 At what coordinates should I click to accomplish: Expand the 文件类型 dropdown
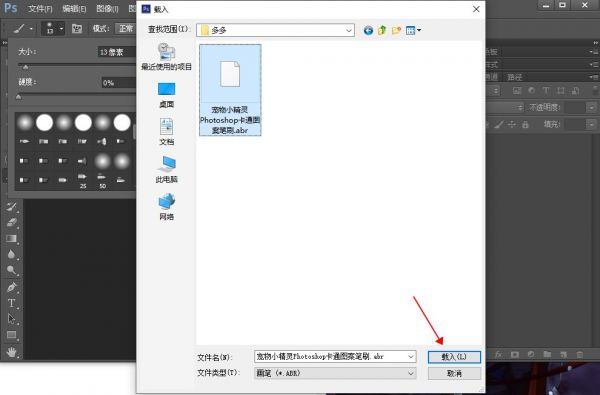[x=411, y=373]
